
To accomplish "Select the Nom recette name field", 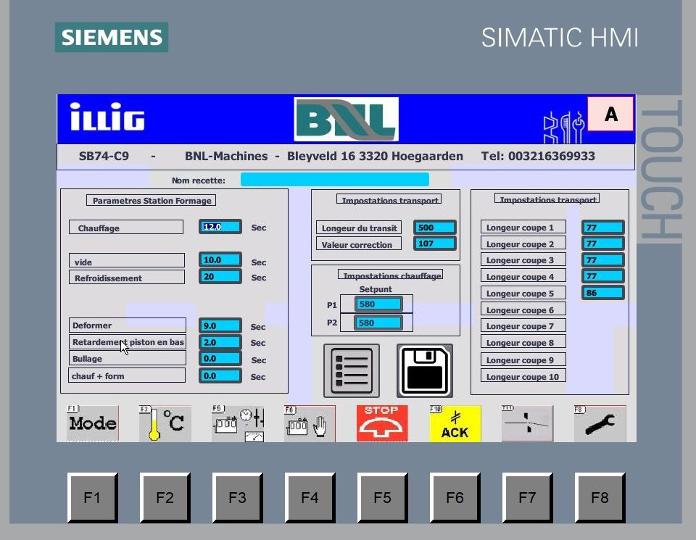I will [x=334, y=180].
